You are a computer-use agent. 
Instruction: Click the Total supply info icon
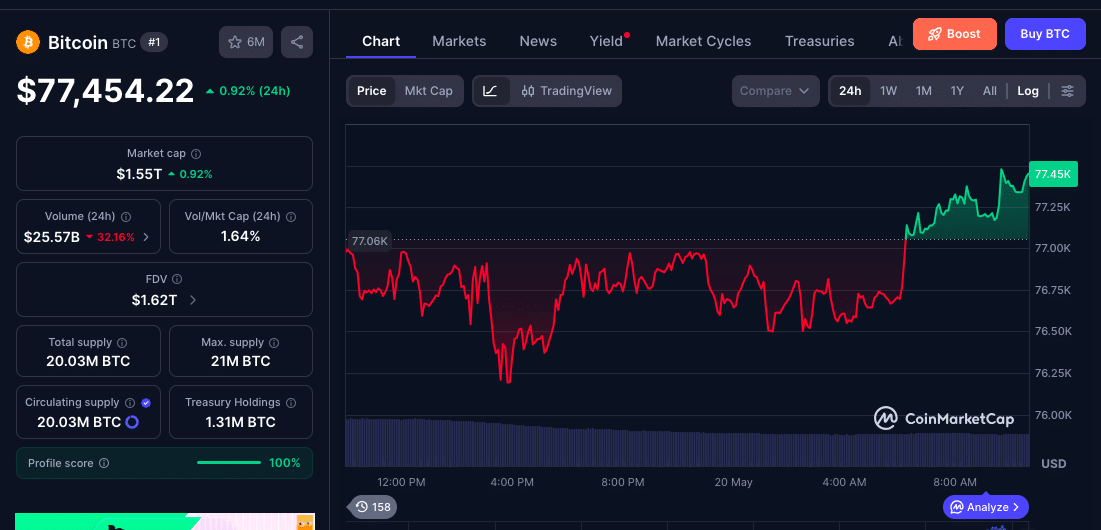pyautogui.click(x=122, y=343)
